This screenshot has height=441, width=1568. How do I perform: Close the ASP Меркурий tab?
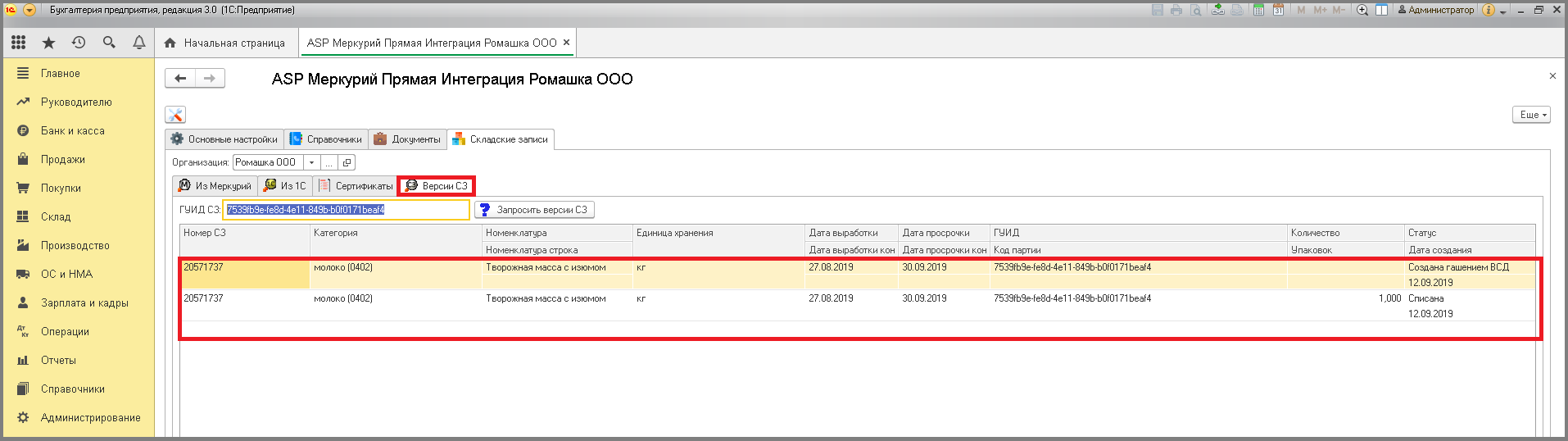coord(566,43)
